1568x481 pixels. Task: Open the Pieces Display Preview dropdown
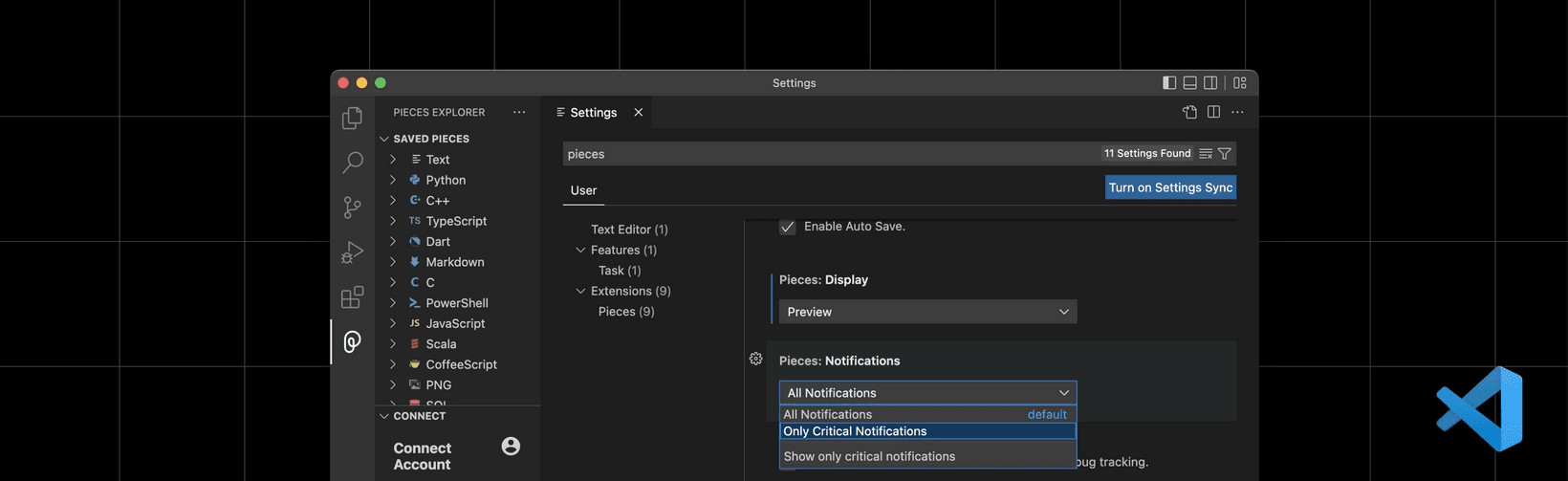(x=927, y=312)
